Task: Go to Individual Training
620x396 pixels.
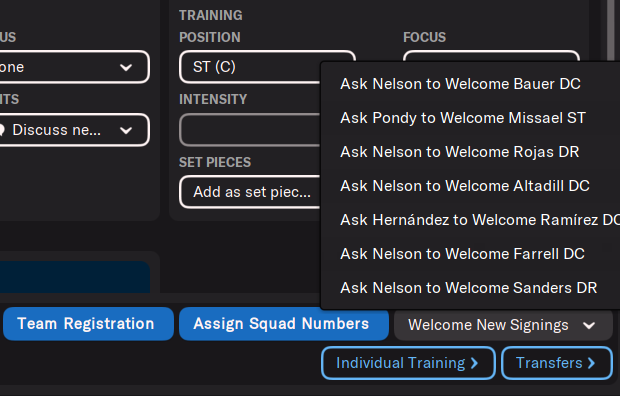Action: point(408,363)
